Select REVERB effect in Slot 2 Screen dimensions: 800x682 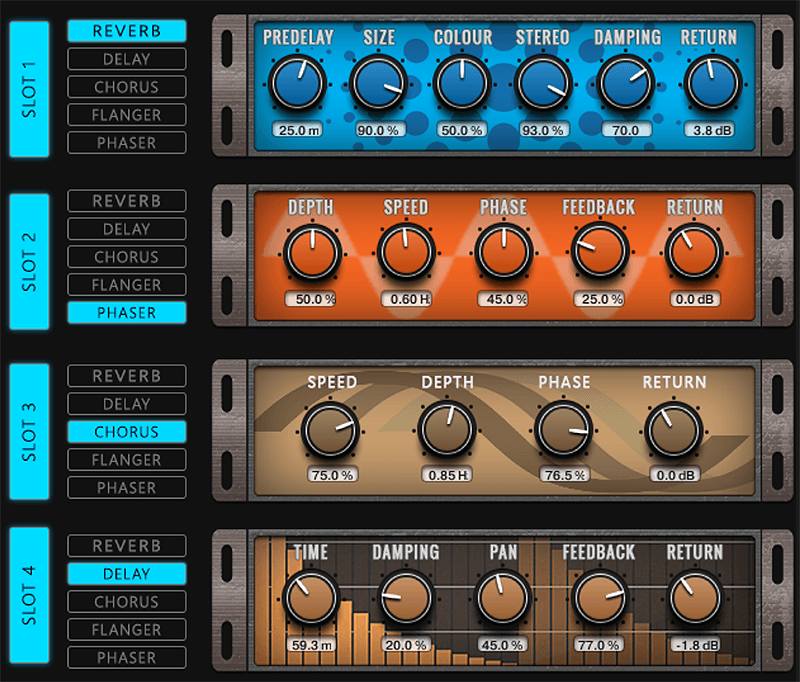tap(127, 201)
